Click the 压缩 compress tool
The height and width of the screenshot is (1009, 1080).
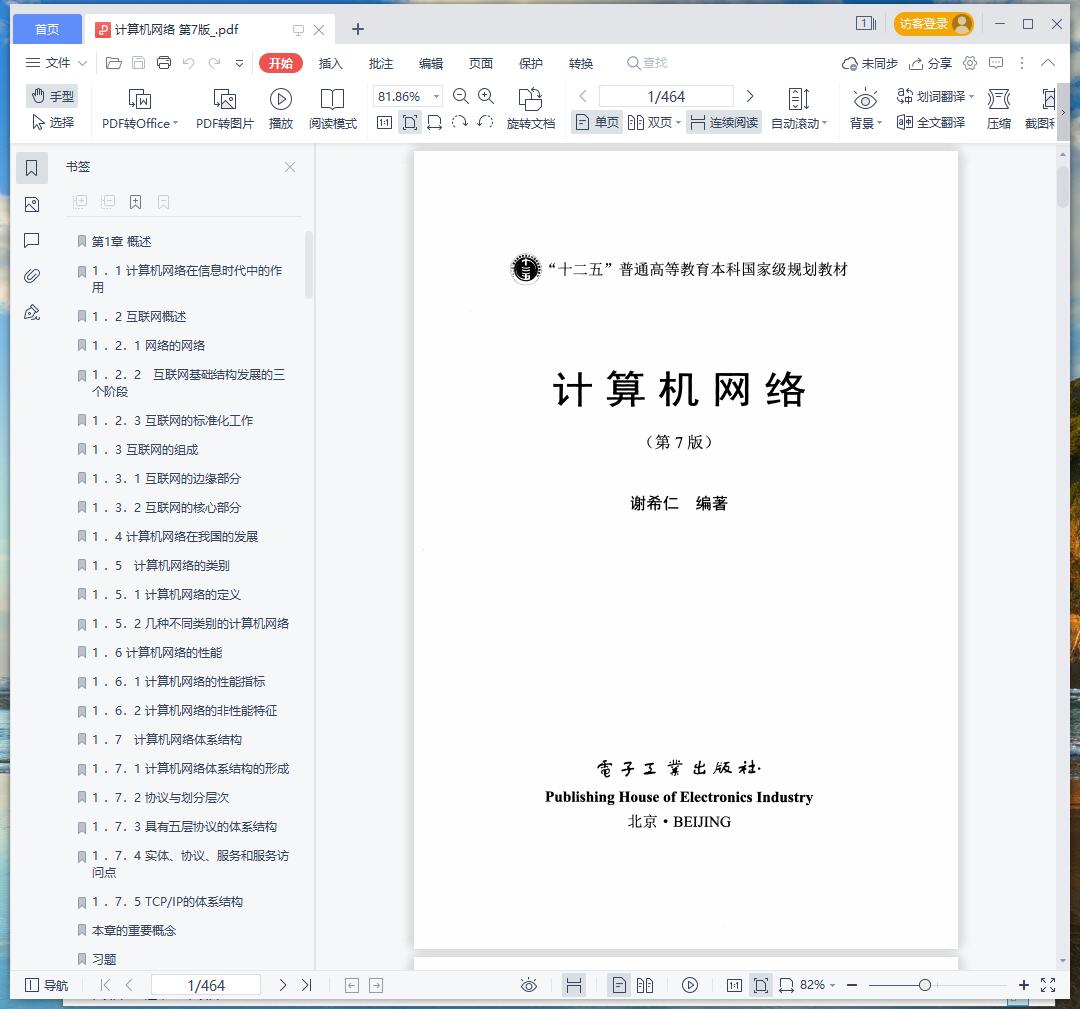coord(999,109)
